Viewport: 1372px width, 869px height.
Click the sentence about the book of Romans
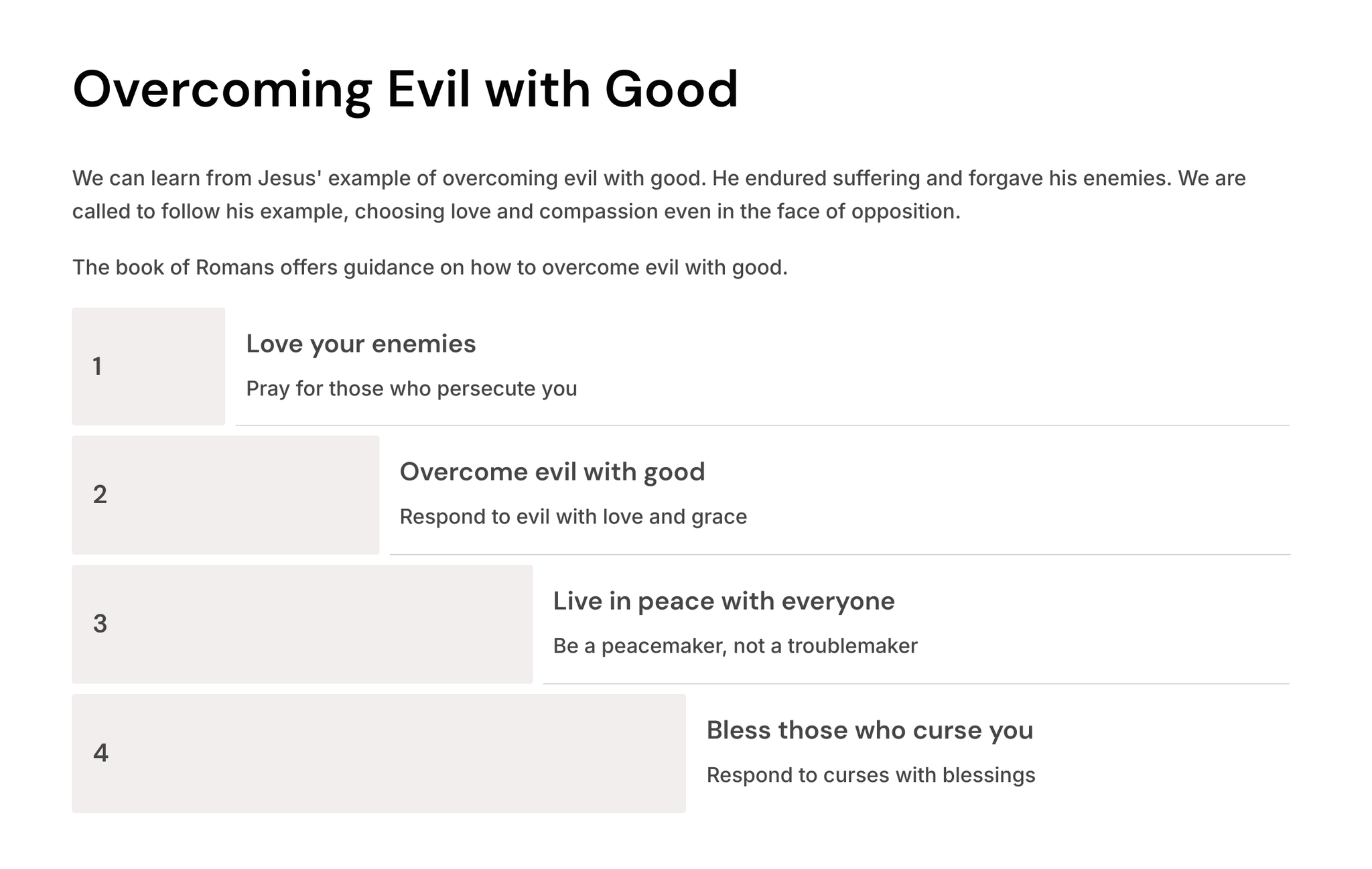[x=429, y=267]
